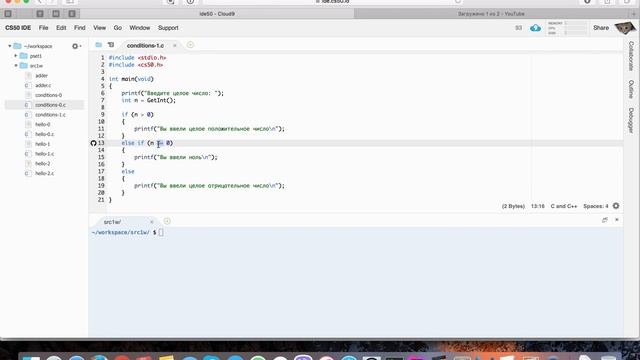Select the pset1 folder
640x360 pixels.
tap(36, 56)
